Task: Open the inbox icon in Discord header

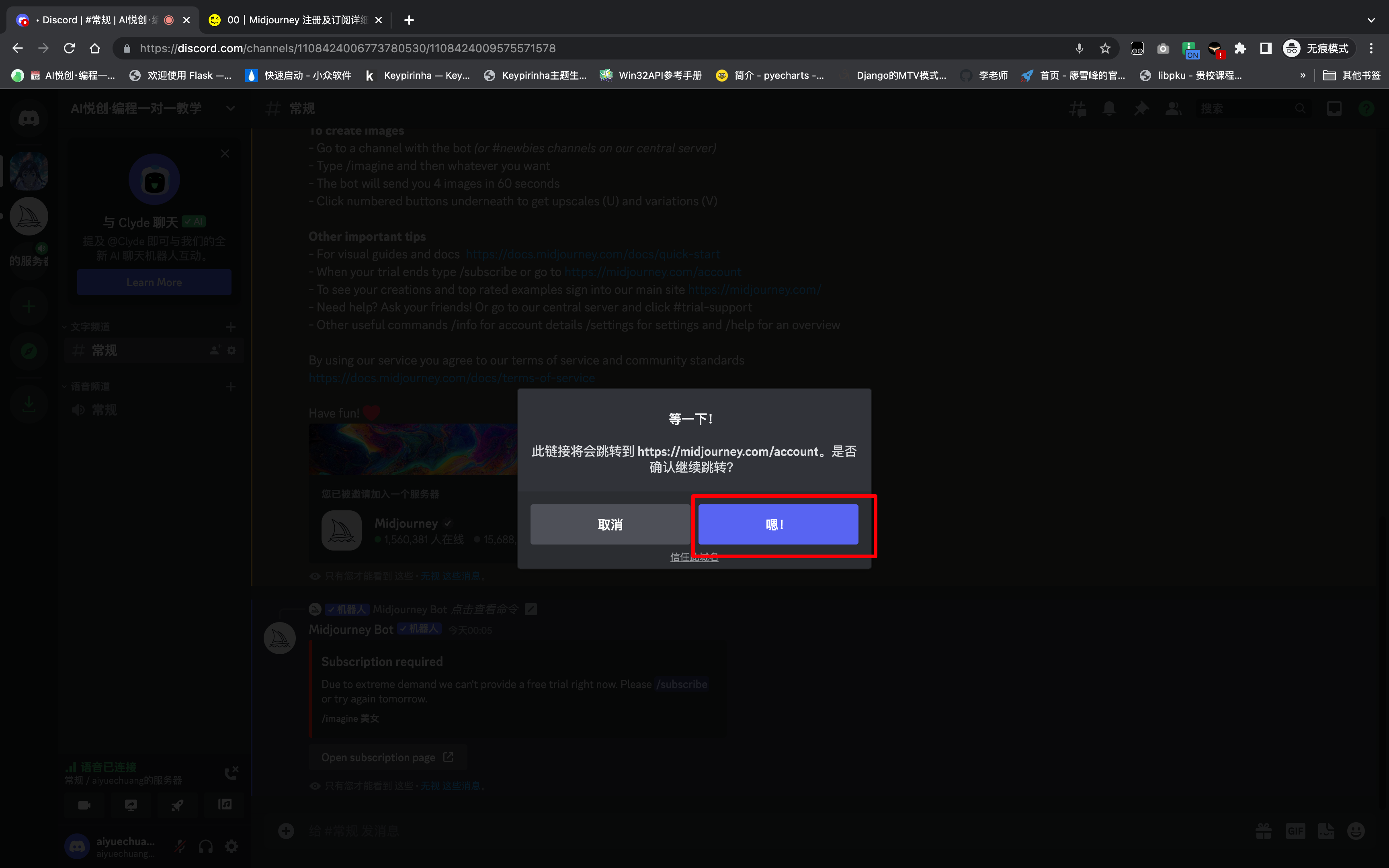Action: [x=1334, y=108]
